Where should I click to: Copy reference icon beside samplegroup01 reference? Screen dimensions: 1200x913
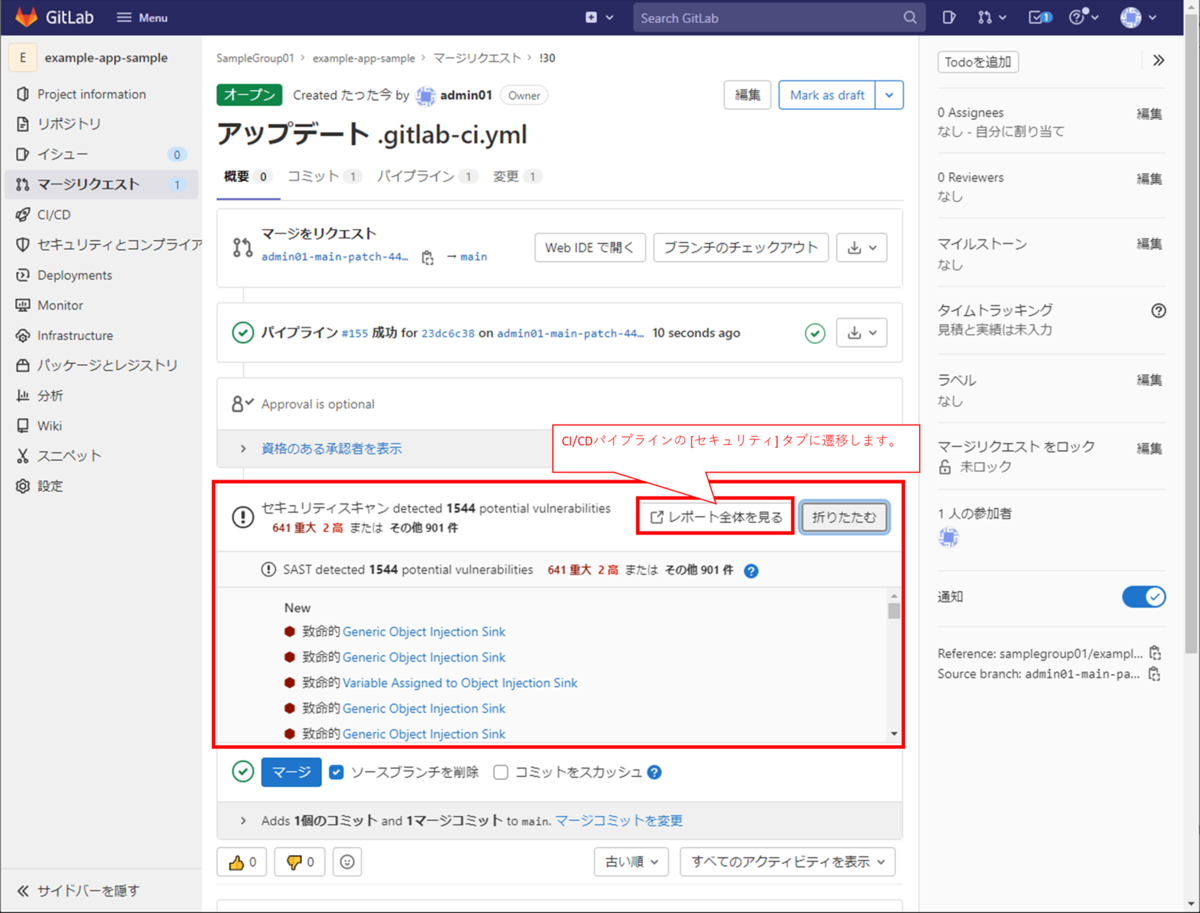(x=1155, y=653)
